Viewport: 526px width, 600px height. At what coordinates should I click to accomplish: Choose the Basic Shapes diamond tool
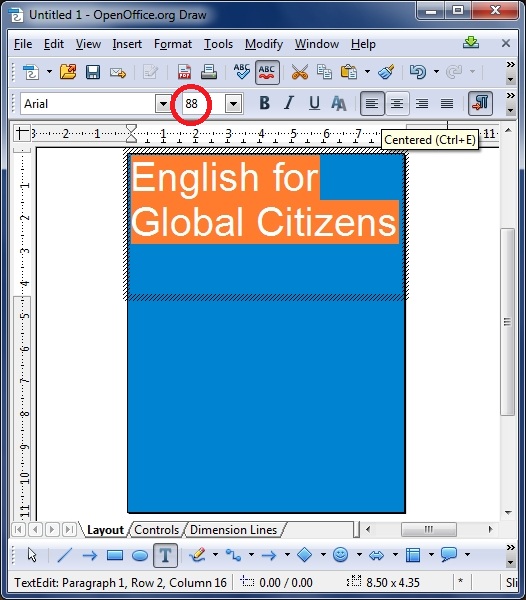[x=305, y=555]
